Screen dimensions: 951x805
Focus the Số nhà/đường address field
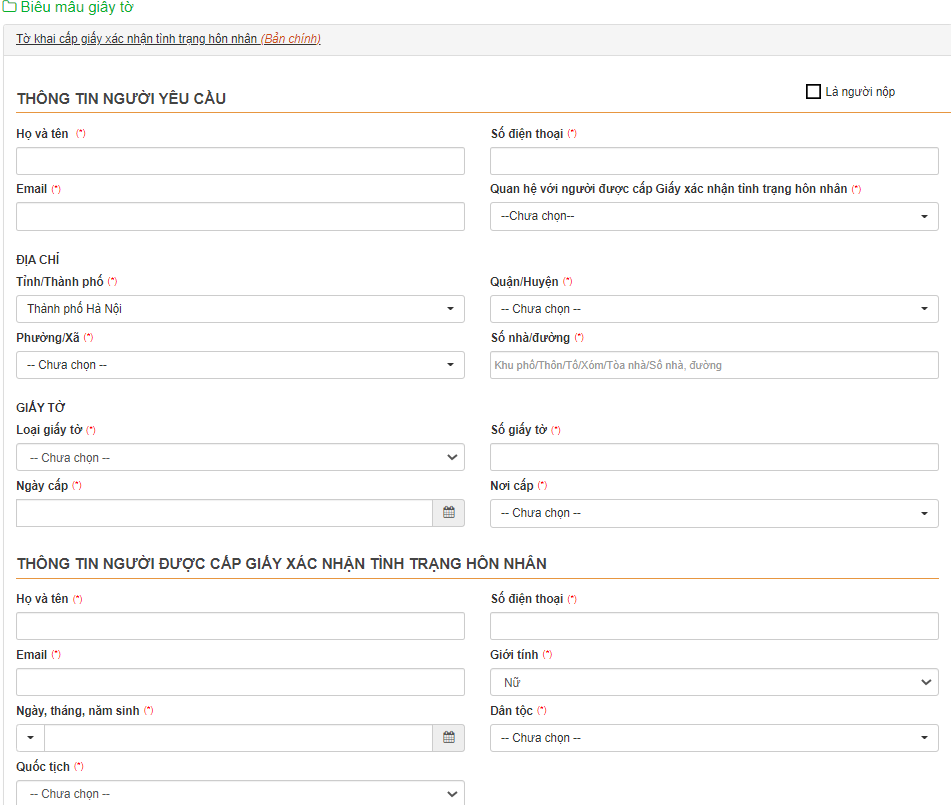tap(714, 365)
